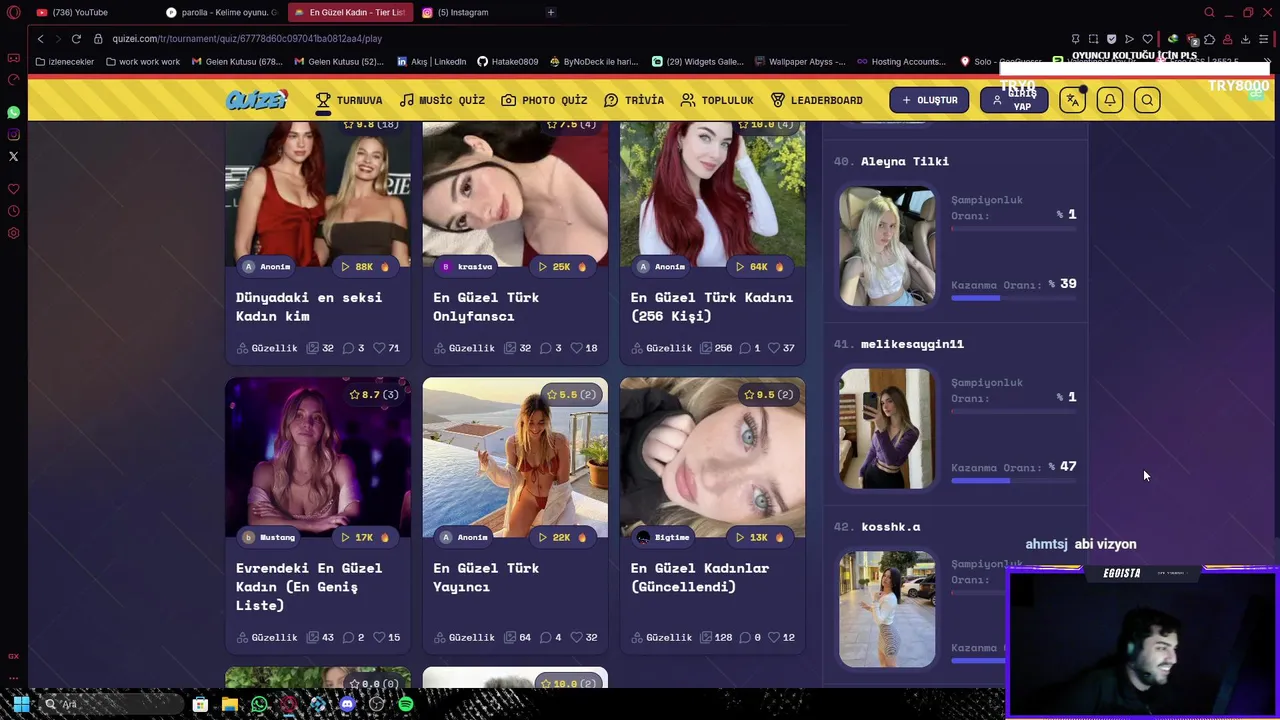Image resolution: width=1280 pixels, height=720 pixels.
Task: Open the sidebar settings gear icon
Action: pyautogui.click(x=13, y=233)
